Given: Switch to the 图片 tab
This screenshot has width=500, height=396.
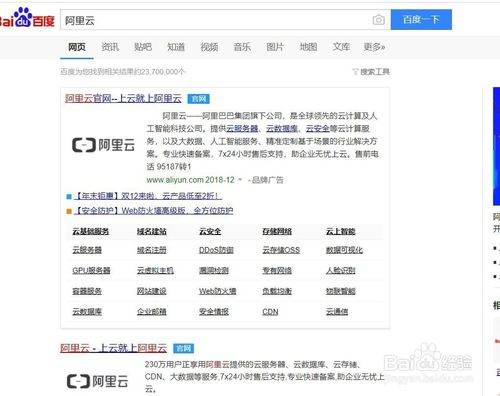Looking at the screenshot, I should 275,47.
